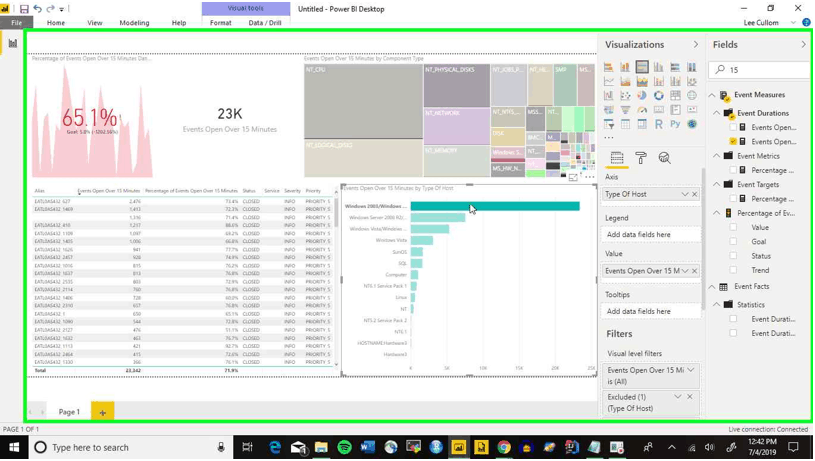815x461 pixels.
Task: Check the Goal field checkbox
Action: (x=733, y=242)
